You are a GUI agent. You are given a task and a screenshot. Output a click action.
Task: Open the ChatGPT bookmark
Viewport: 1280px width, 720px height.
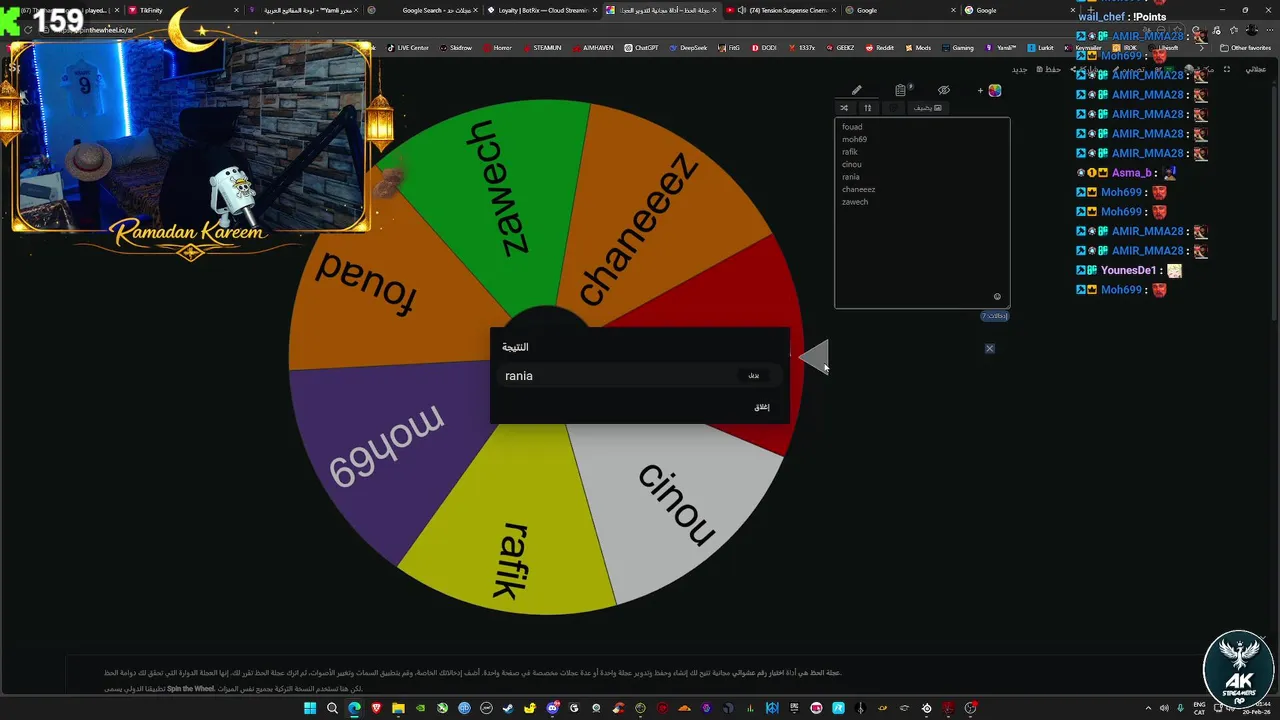[x=641, y=47]
